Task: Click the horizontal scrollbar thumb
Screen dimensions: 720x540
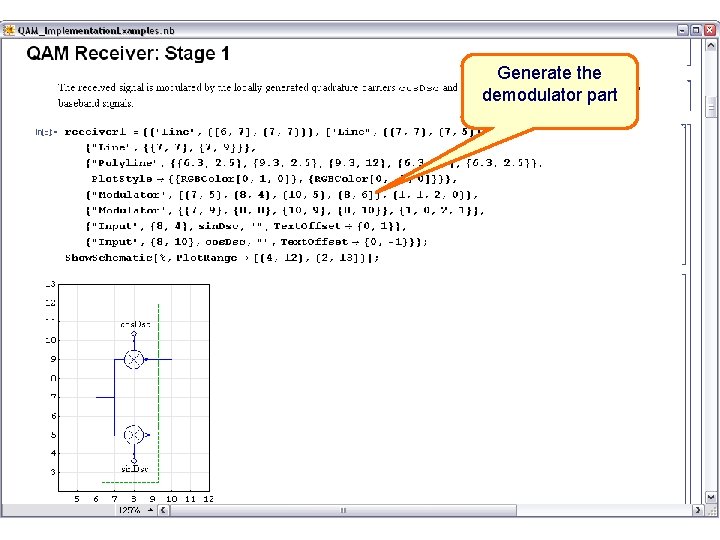Action: [343, 510]
